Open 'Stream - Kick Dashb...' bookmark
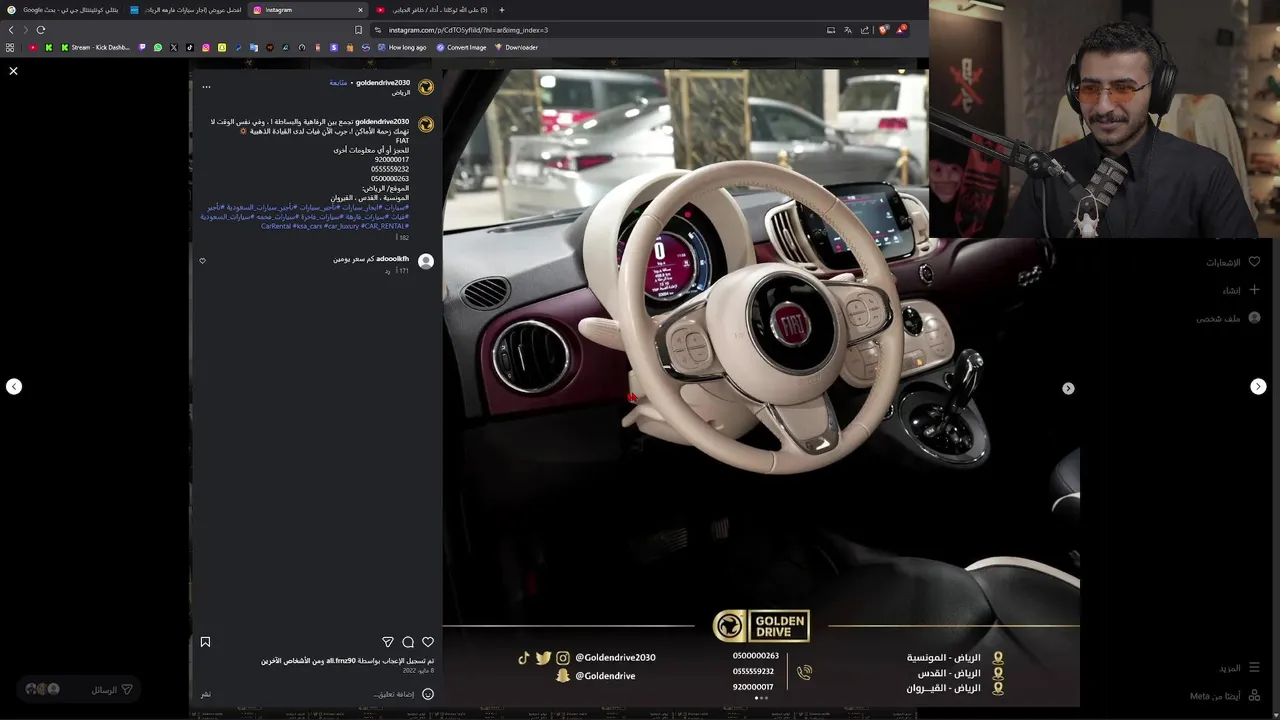Image resolution: width=1280 pixels, height=720 pixels. pos(96,47)
